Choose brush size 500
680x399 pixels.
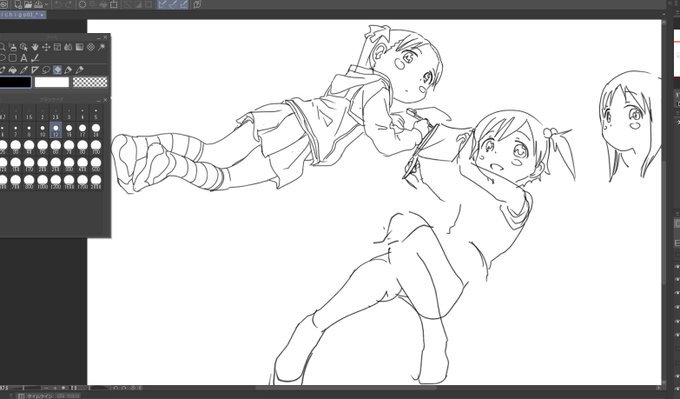point(96,165)
